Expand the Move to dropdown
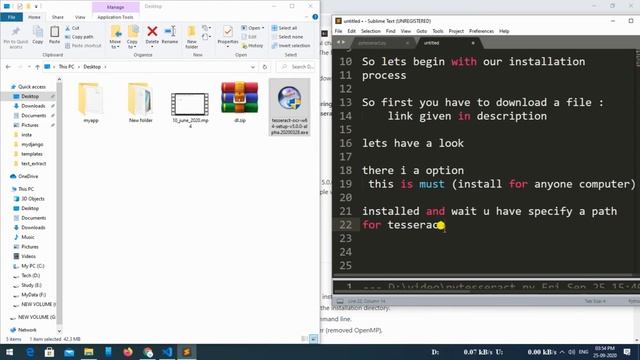 [115, 44]
